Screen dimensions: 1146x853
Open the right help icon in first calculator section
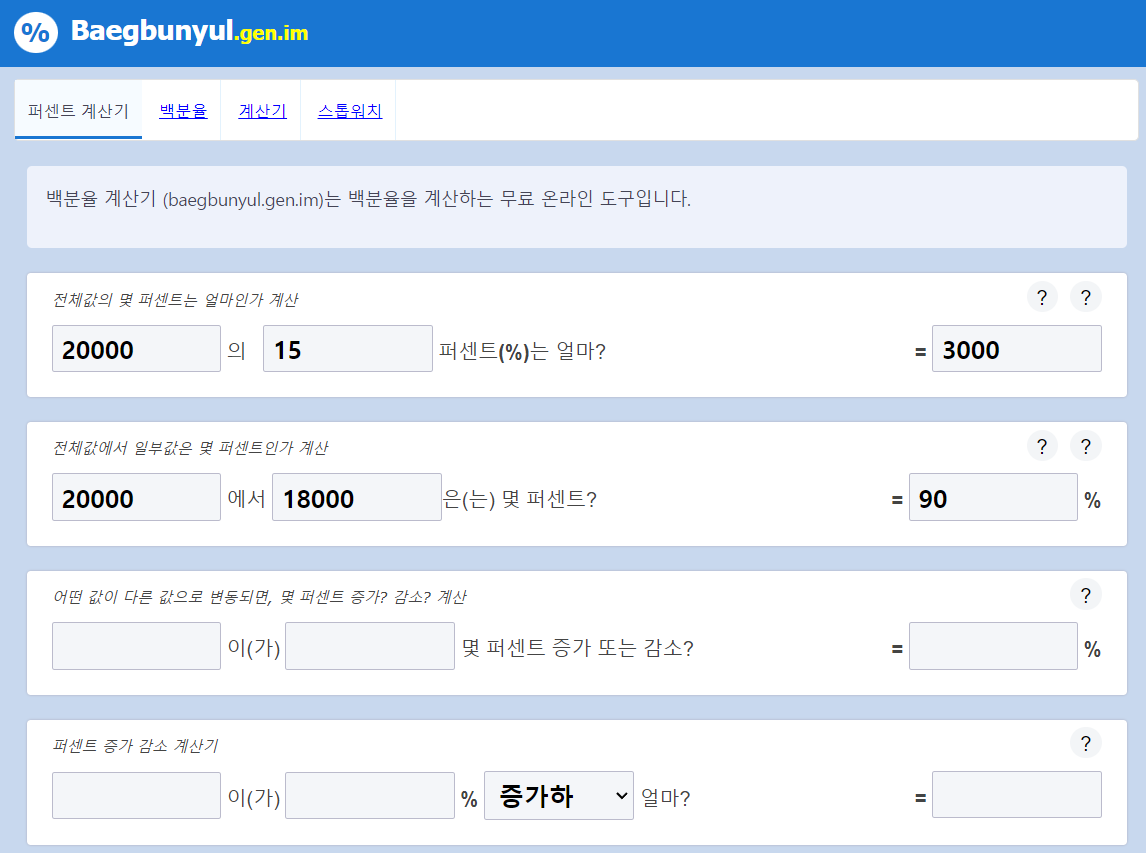(1086, 297)
